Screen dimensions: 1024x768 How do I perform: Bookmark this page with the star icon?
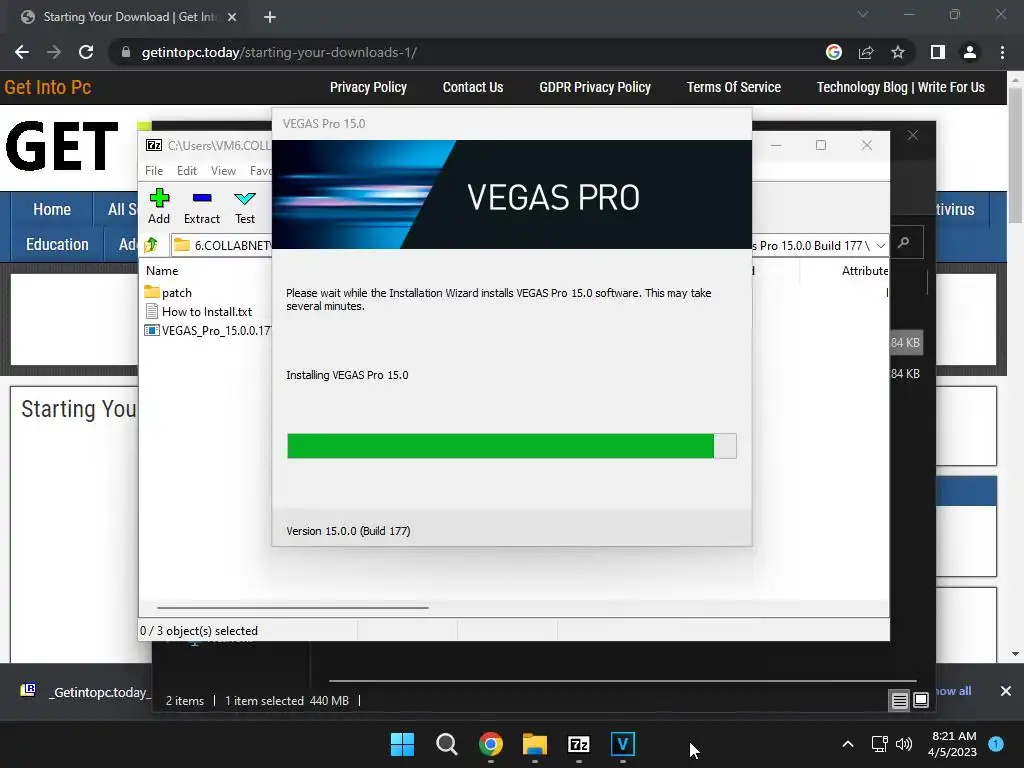coord(898,52)
